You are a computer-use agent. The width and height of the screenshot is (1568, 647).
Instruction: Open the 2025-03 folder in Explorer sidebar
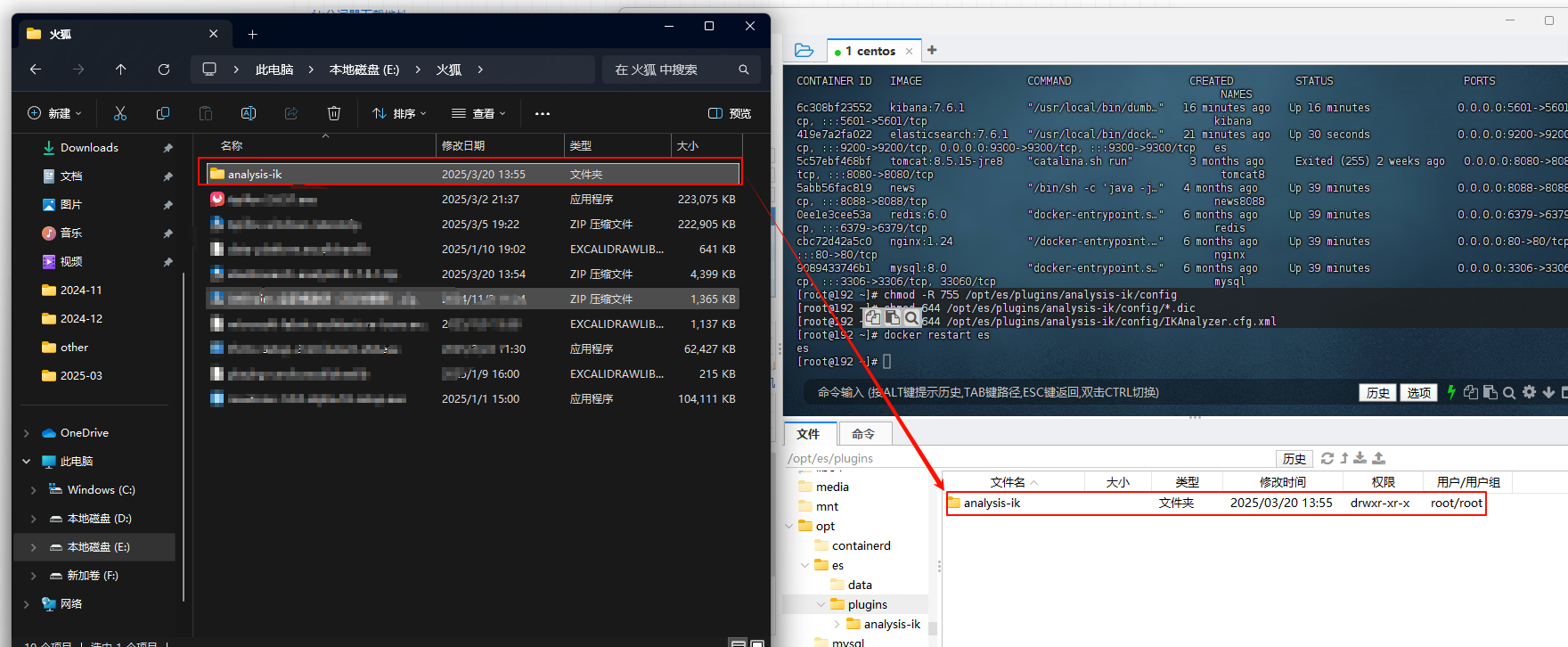81,376
